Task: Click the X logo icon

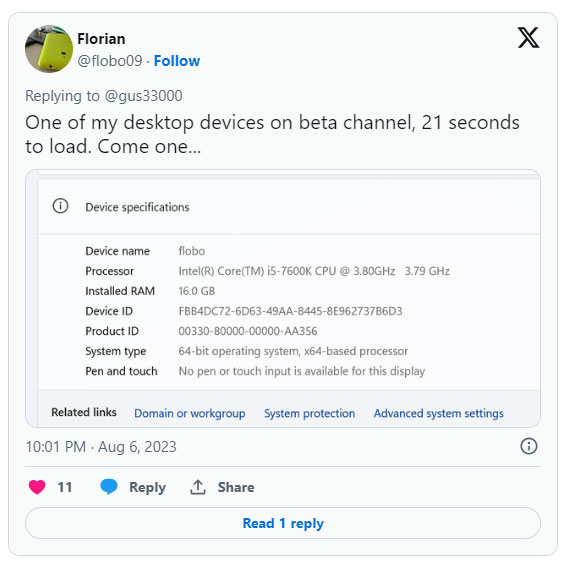Action: pos(528,37)
